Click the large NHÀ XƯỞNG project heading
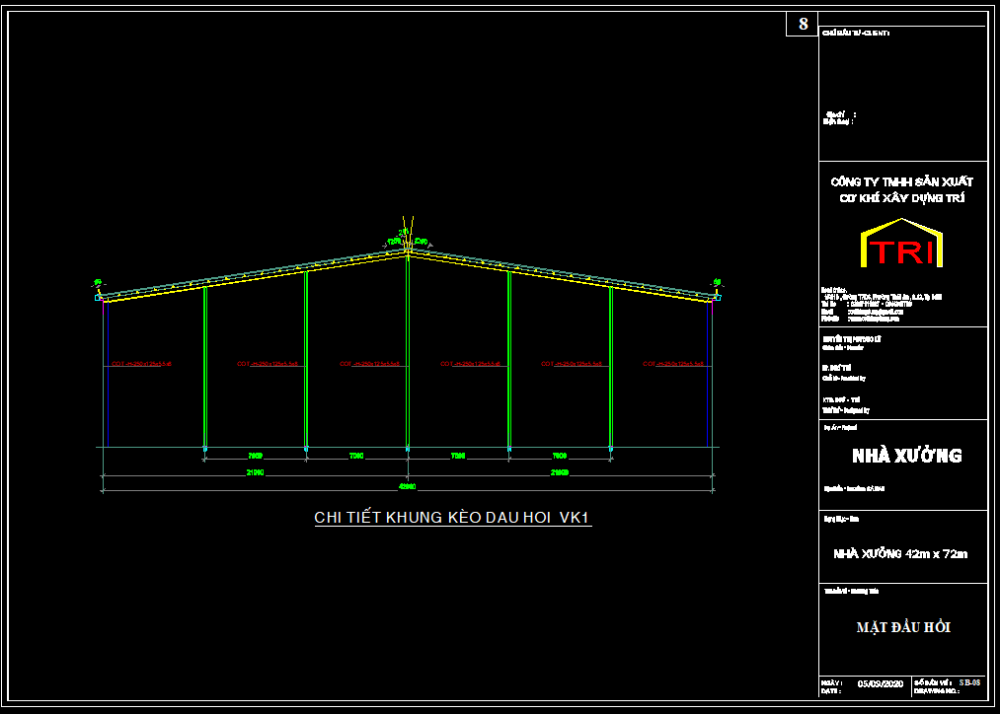 pos(906,455)
